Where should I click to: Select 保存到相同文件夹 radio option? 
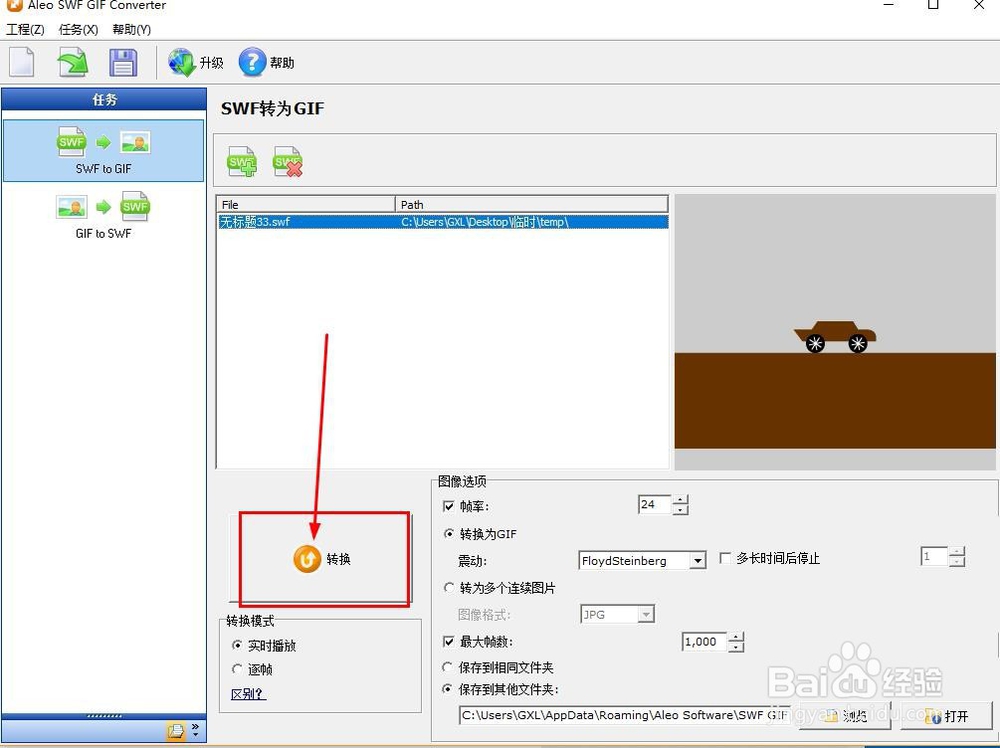(x=448, y=667)
